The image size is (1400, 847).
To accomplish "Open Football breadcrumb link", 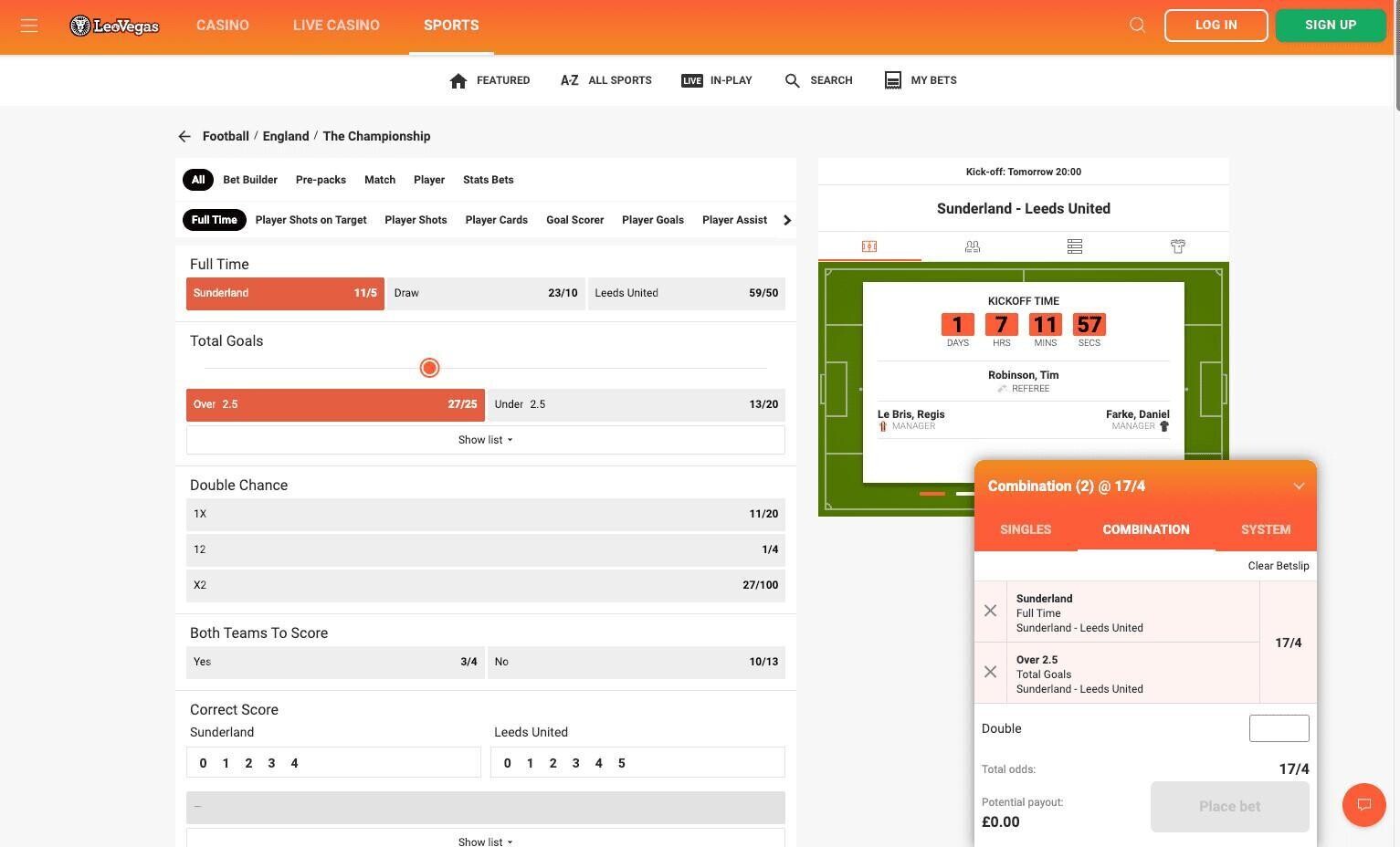I will pos(226,136).
